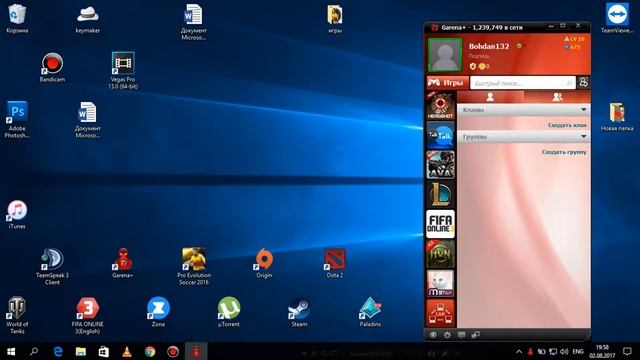Select League of Legends in Garena+ sidebar
This screenshot has width=640, height=360.
tap(440, 194)
